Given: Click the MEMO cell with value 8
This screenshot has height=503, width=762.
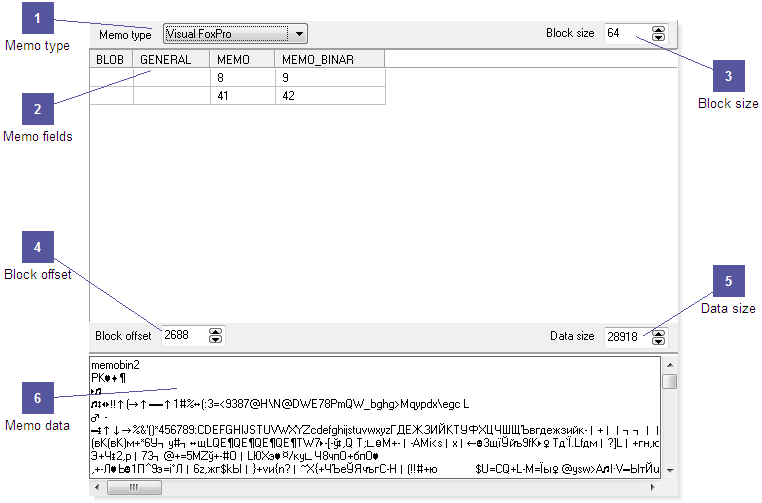Looking at the screenshot, I should tap(242, 78).
